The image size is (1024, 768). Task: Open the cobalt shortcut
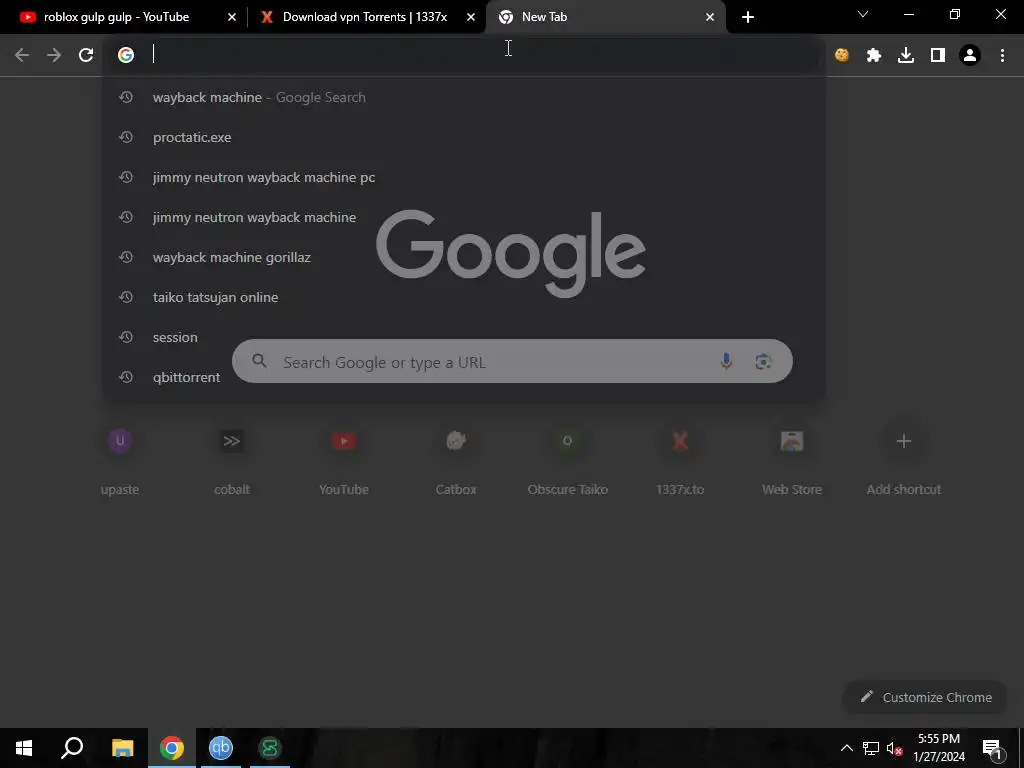point(232,458)
